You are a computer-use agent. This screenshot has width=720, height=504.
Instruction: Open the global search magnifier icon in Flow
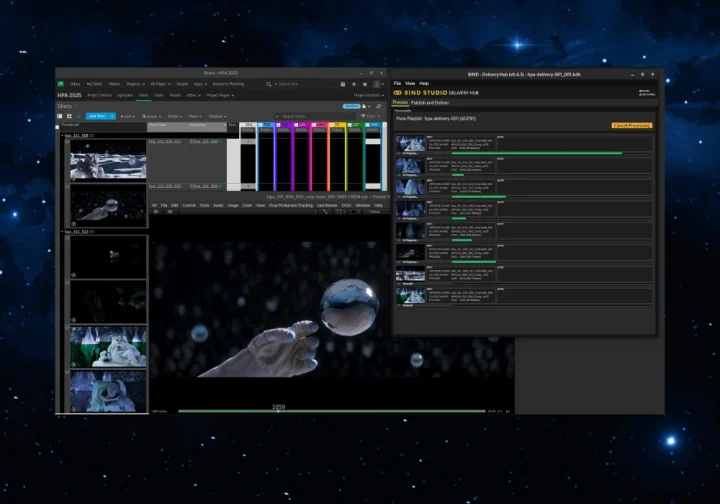tap(269, 84)
